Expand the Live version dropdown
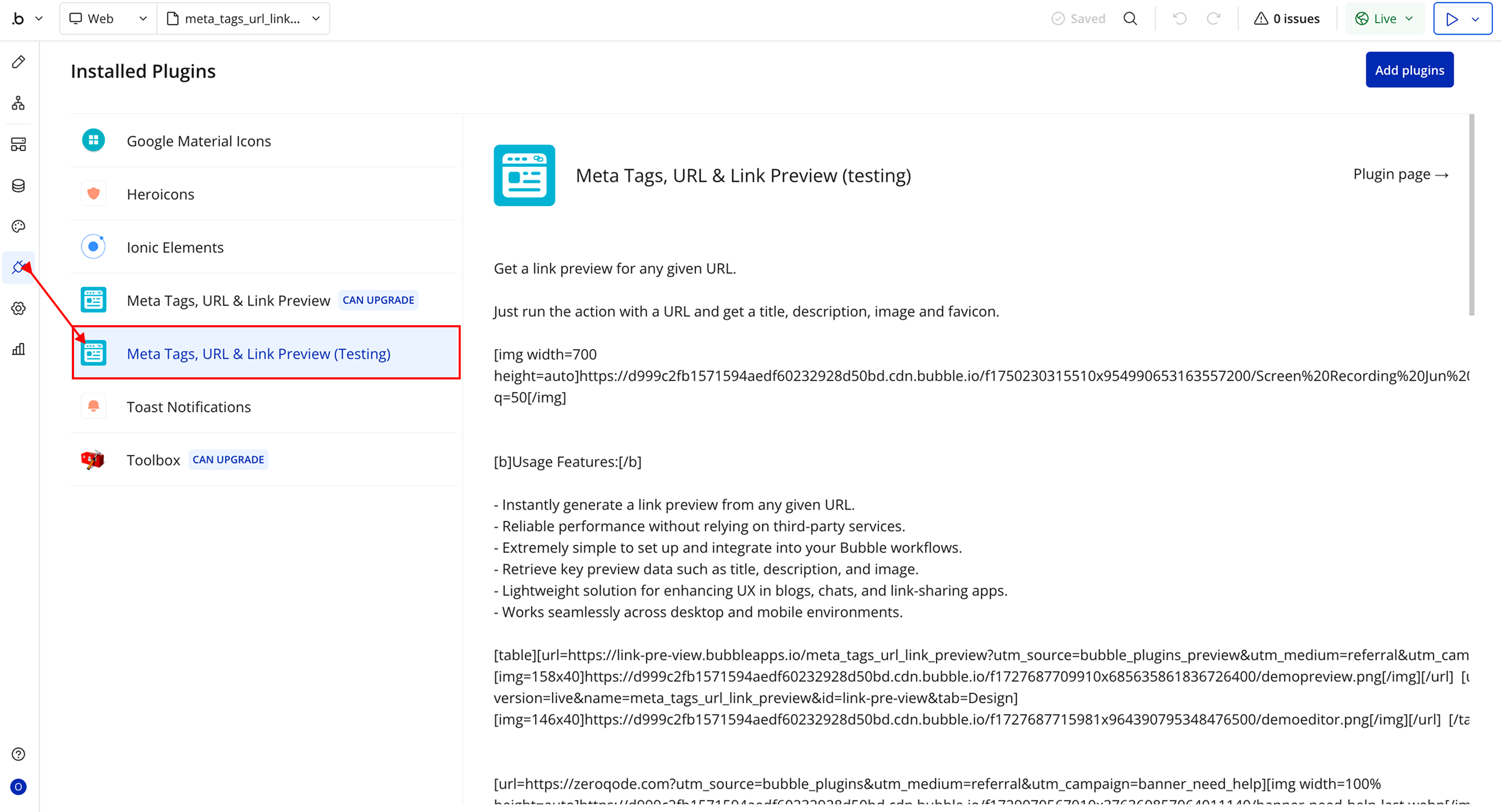Viewport: 1501px width, 812px height. tap(1384, 19)
